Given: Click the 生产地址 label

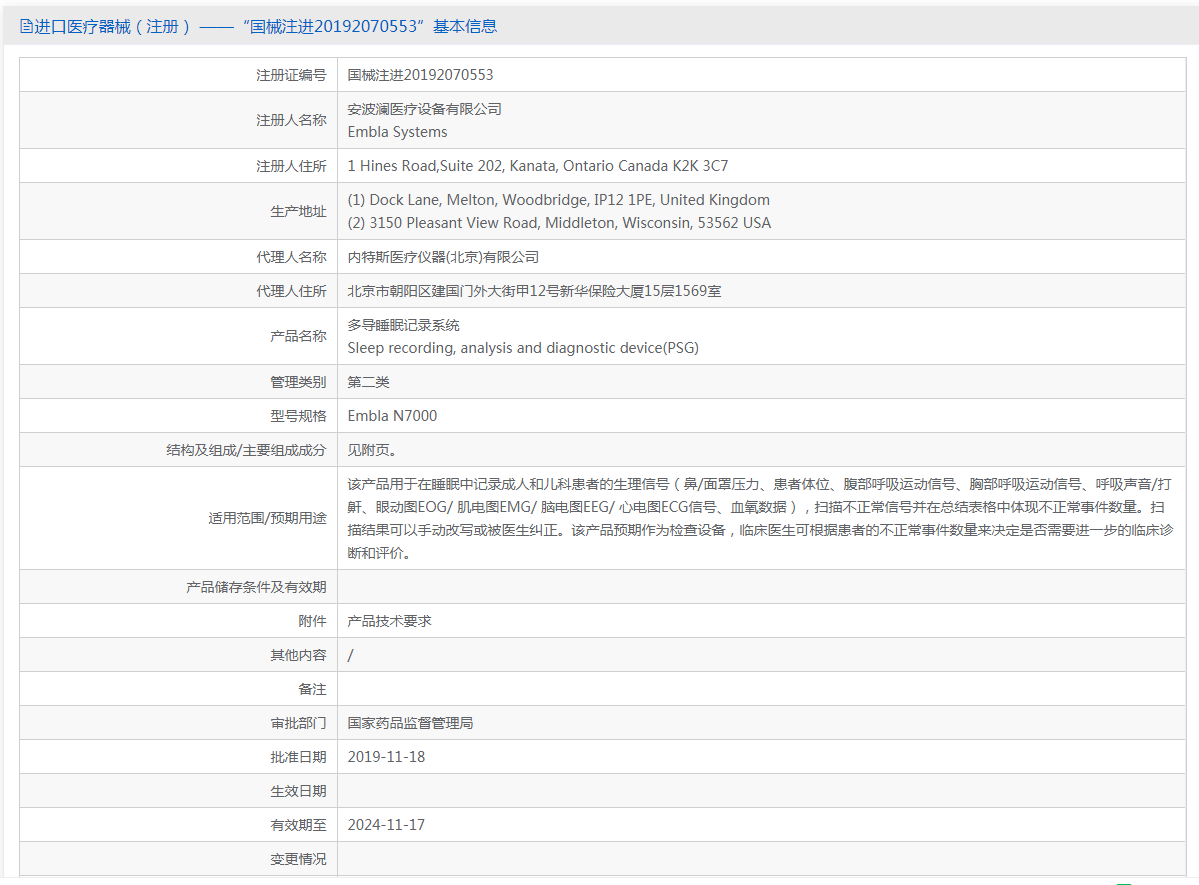Looking at the screenshot, I should coord(297,211).
